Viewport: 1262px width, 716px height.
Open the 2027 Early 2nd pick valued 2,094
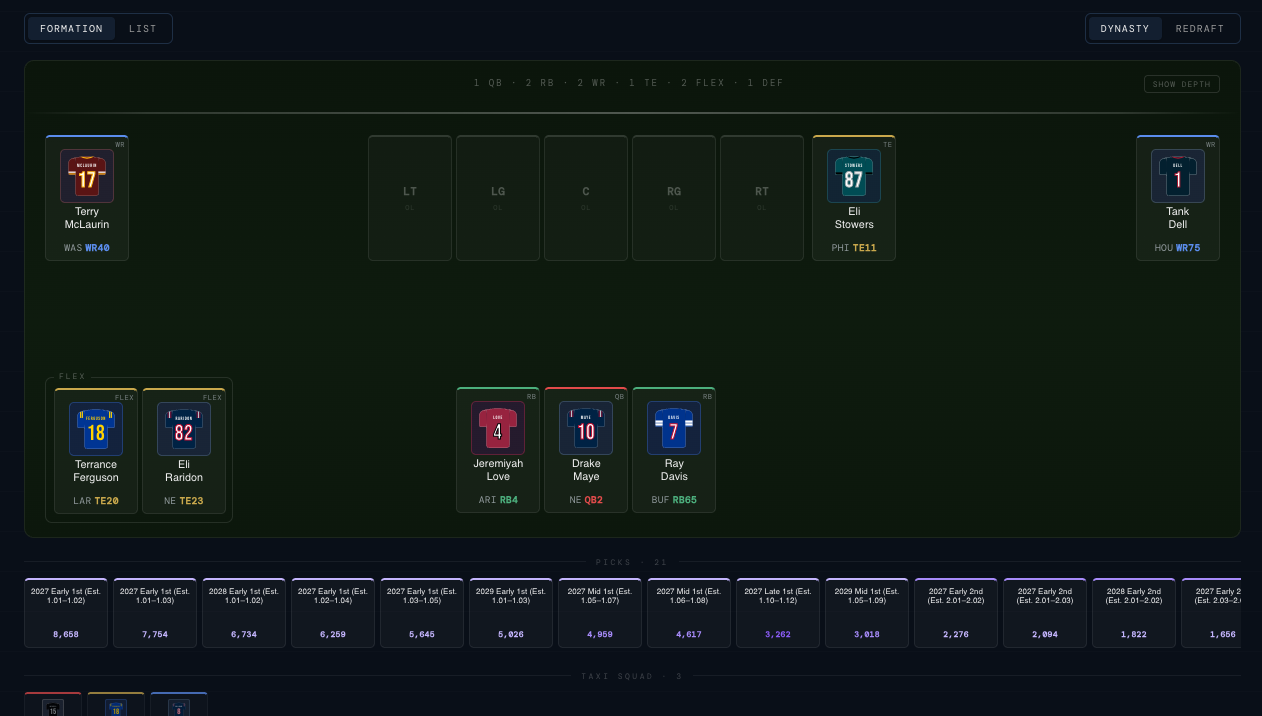1045,613
